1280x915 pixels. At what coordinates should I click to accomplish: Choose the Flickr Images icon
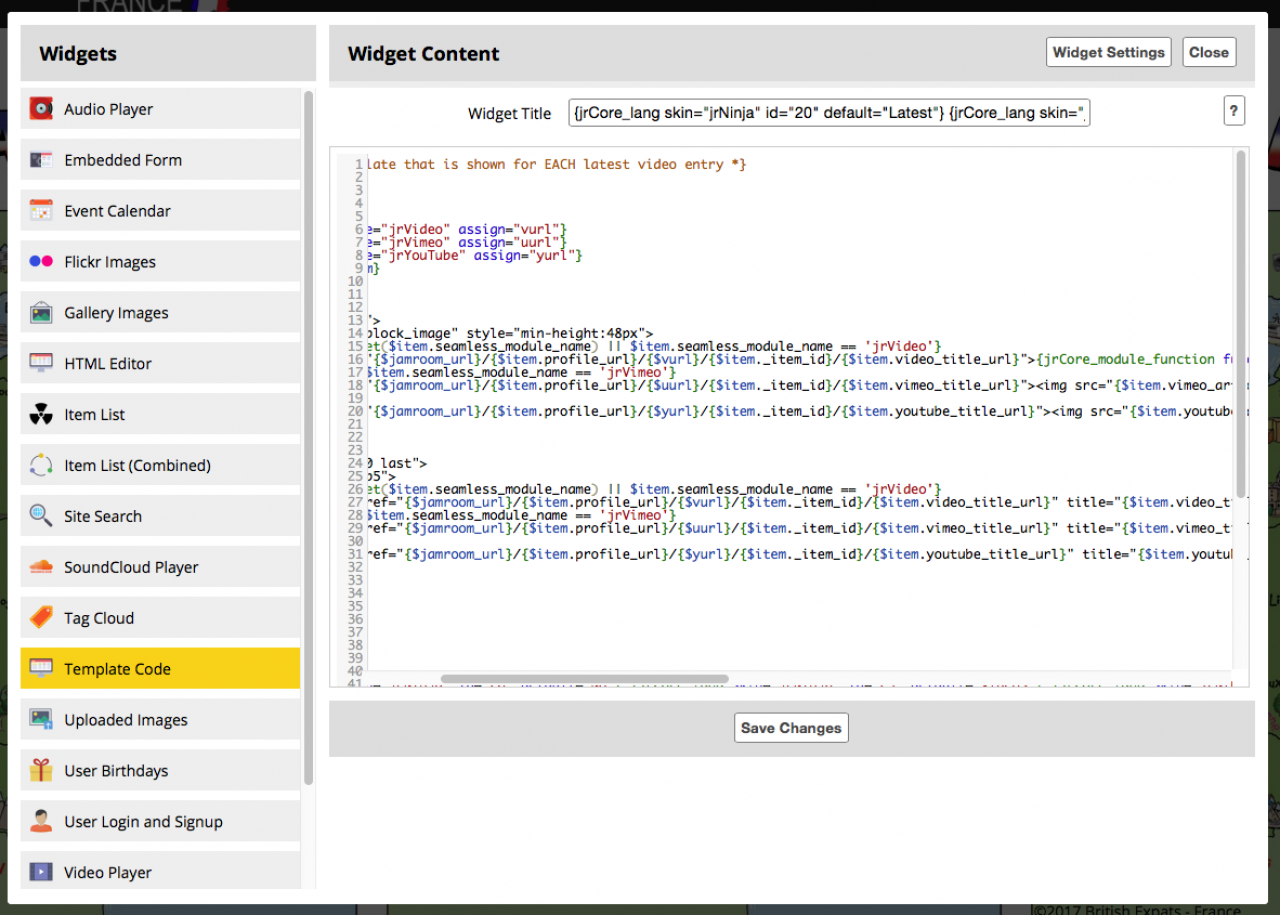point(41,262)
